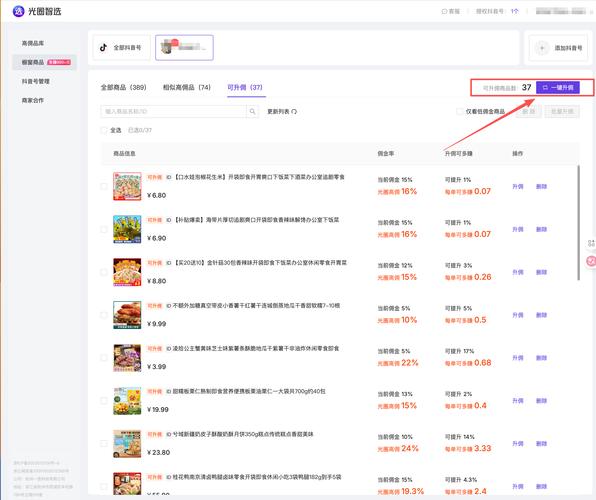Click the 光圈智选 logo icon
The image size is (596, 500).
[18, 11]
